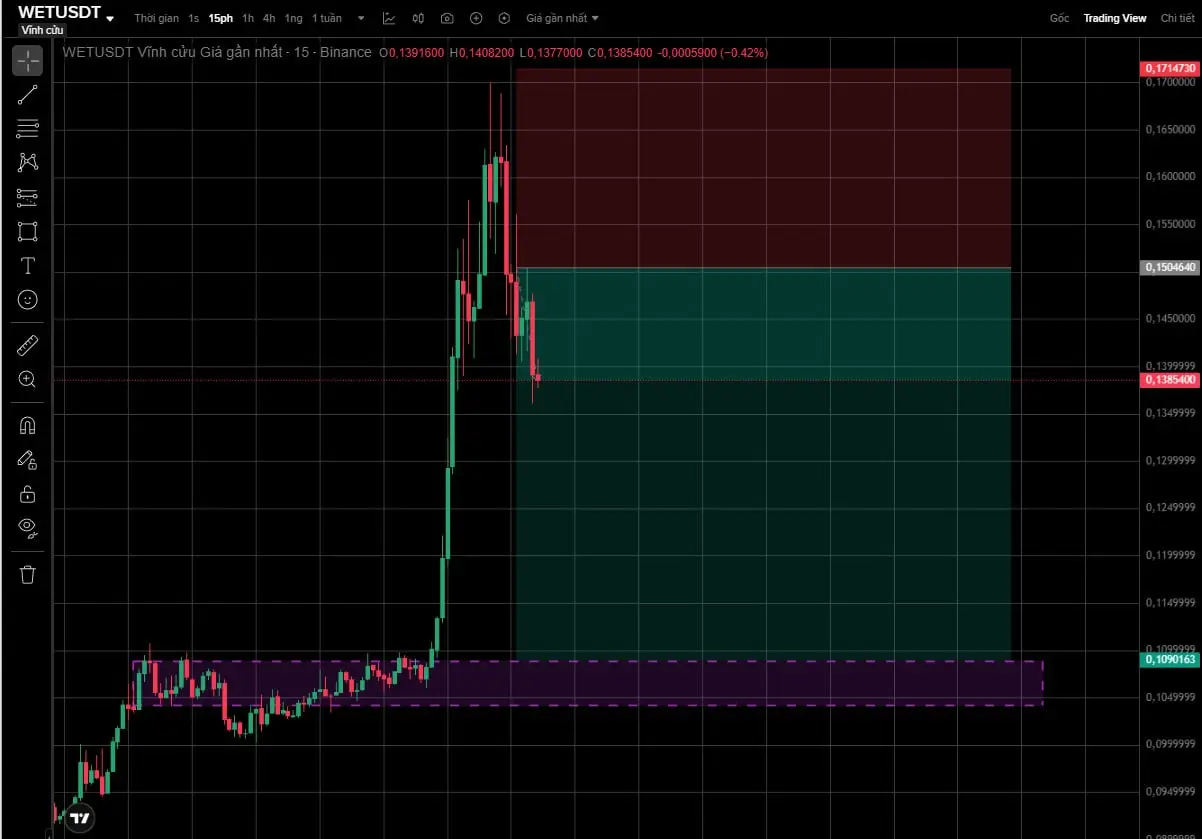The width and height of the screenshot is (1202, 839).
Task: Click the take-profit price label 0,1090163
Action: (1170, 660)
